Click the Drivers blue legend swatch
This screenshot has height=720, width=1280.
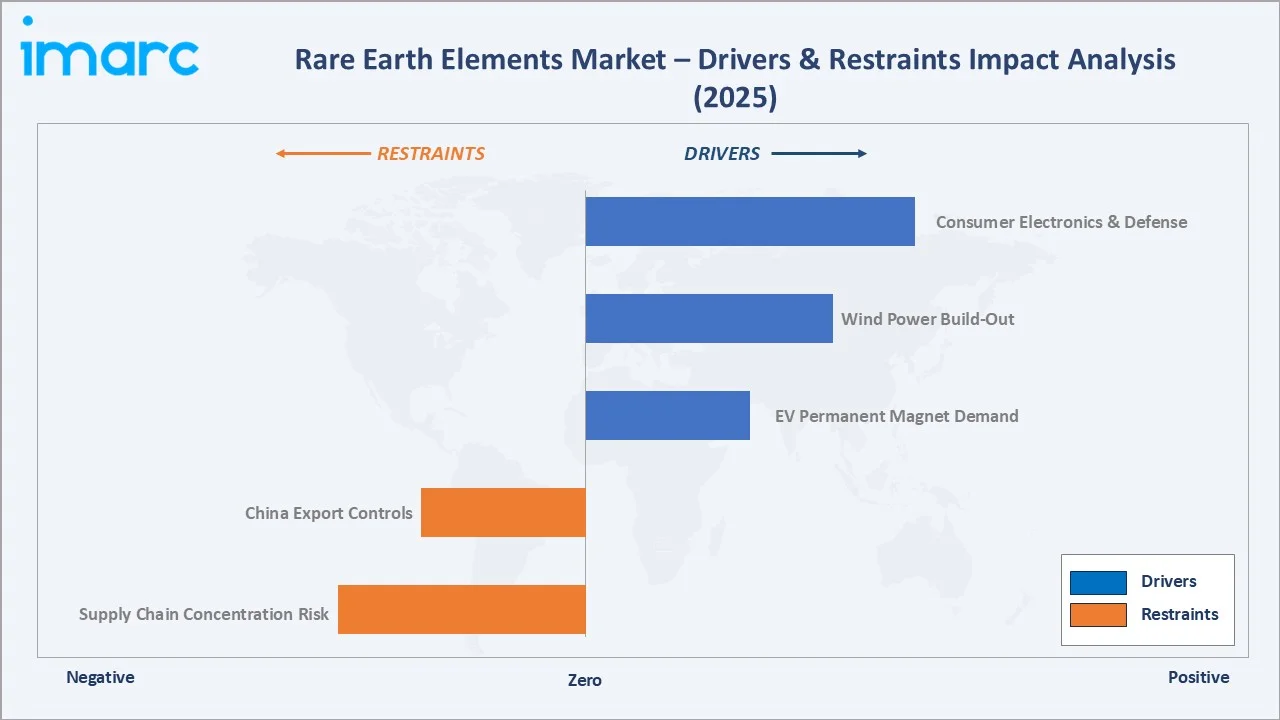[x=1098, y=582]
